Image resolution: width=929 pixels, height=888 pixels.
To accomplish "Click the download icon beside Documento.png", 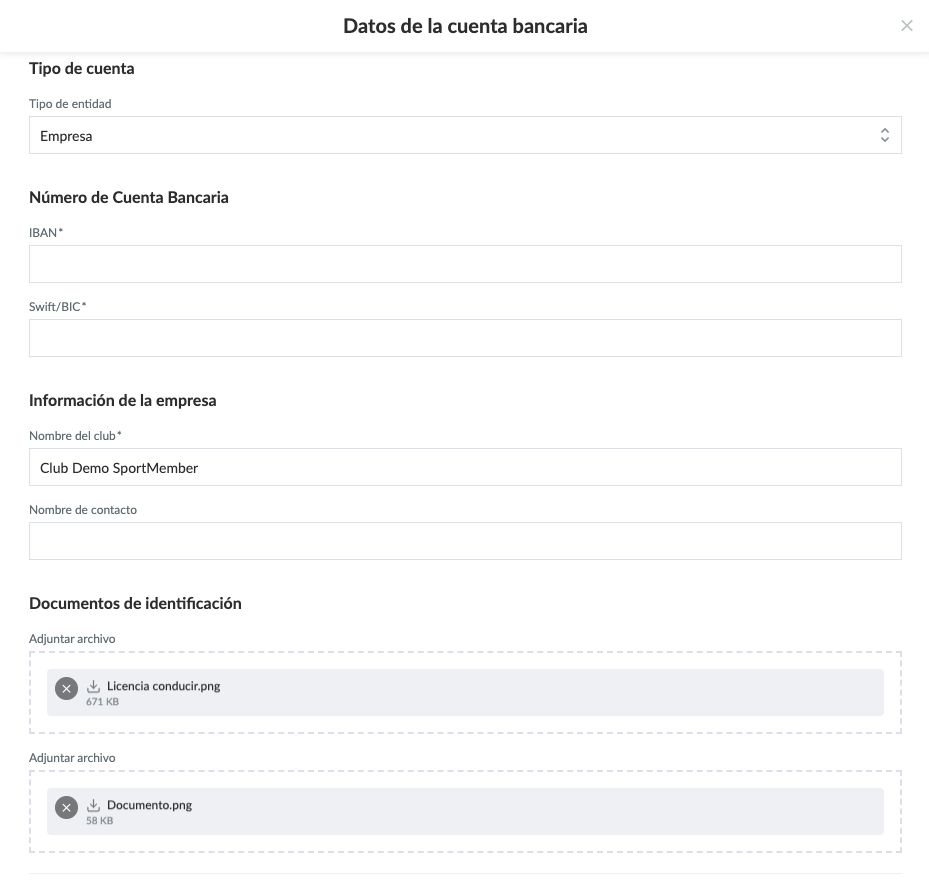I will click(x=94, y=805).
